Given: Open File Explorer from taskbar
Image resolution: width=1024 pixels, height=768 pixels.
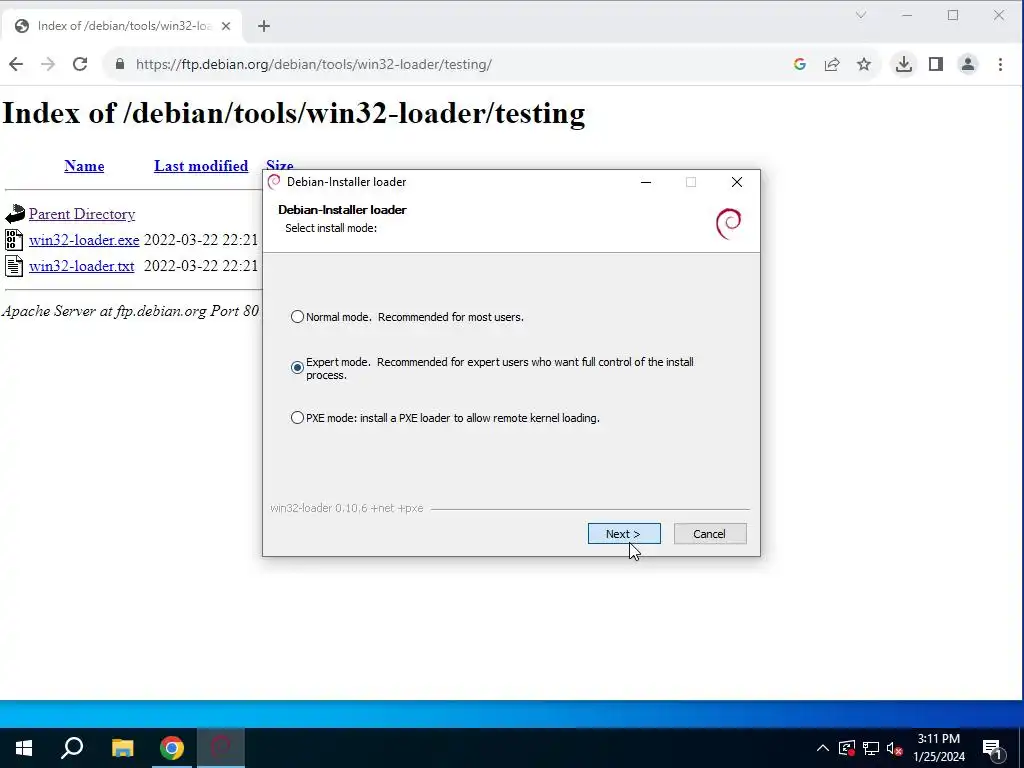Looking at the screenshot, I should click(x=122, y=748).
